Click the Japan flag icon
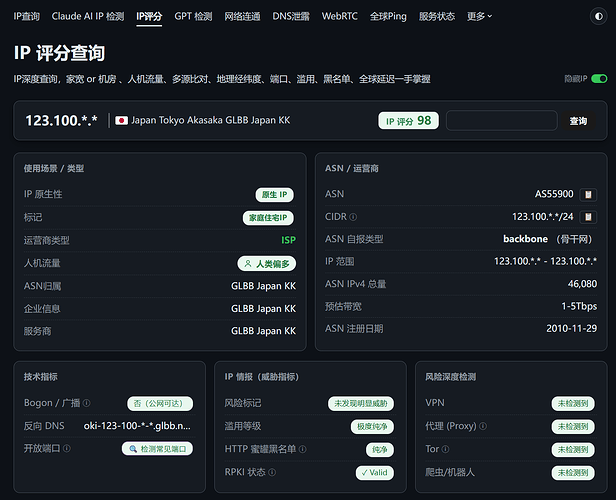 121,120
